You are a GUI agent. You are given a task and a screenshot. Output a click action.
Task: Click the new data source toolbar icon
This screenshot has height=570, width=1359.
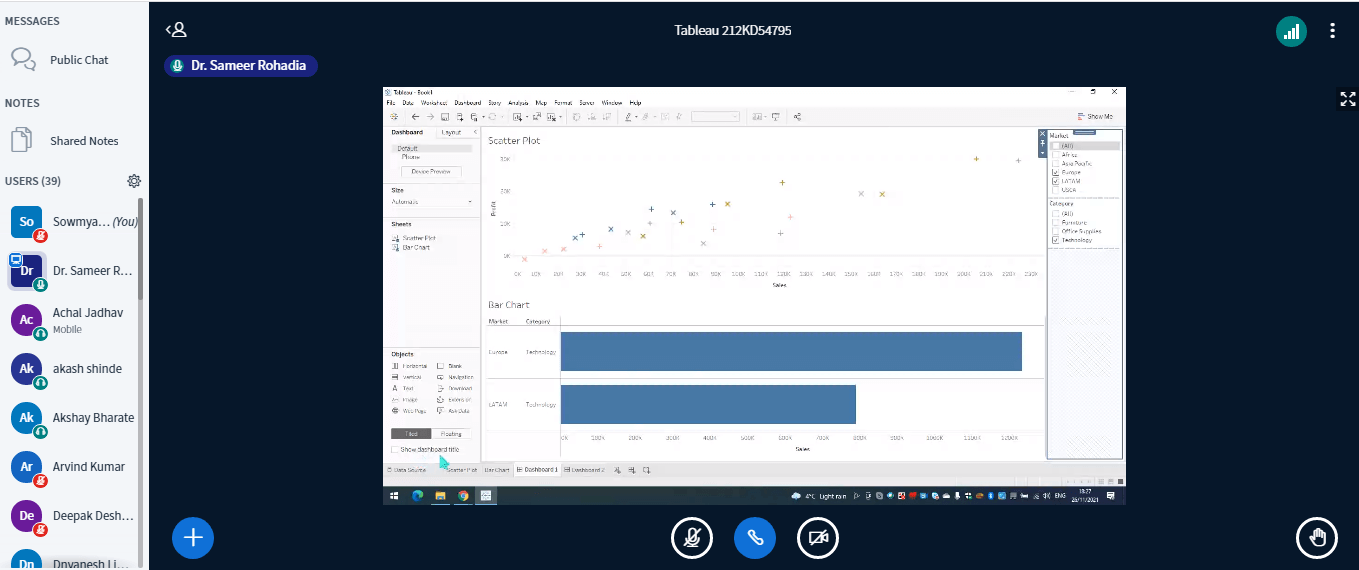pyautogui.click(x=460, y=117)
